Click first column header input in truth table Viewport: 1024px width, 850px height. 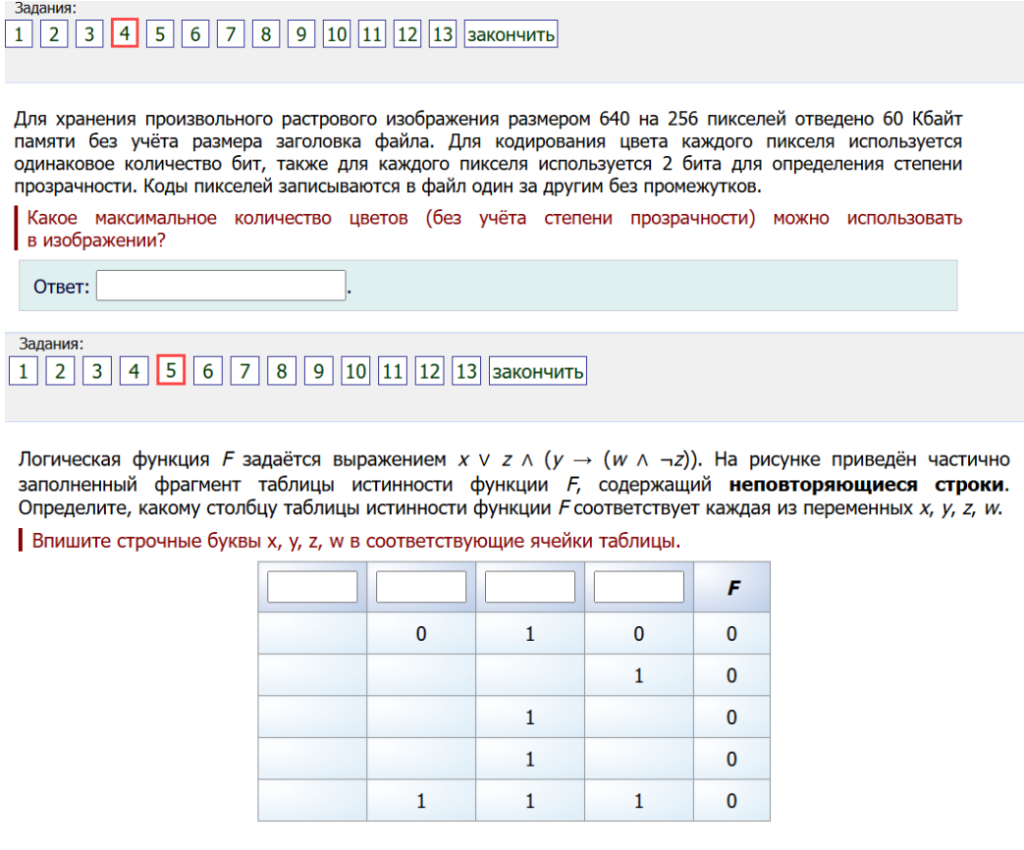pyautogui.click(x=312, y=587)
